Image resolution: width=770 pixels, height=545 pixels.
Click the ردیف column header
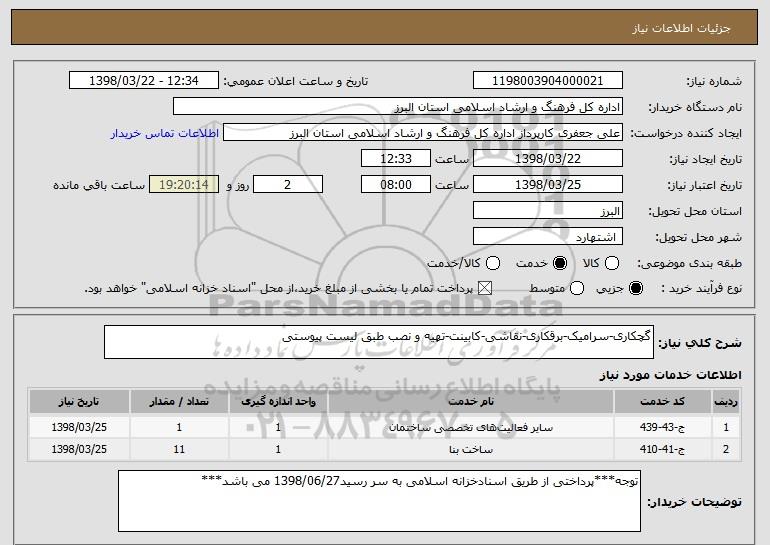[726, 402]
